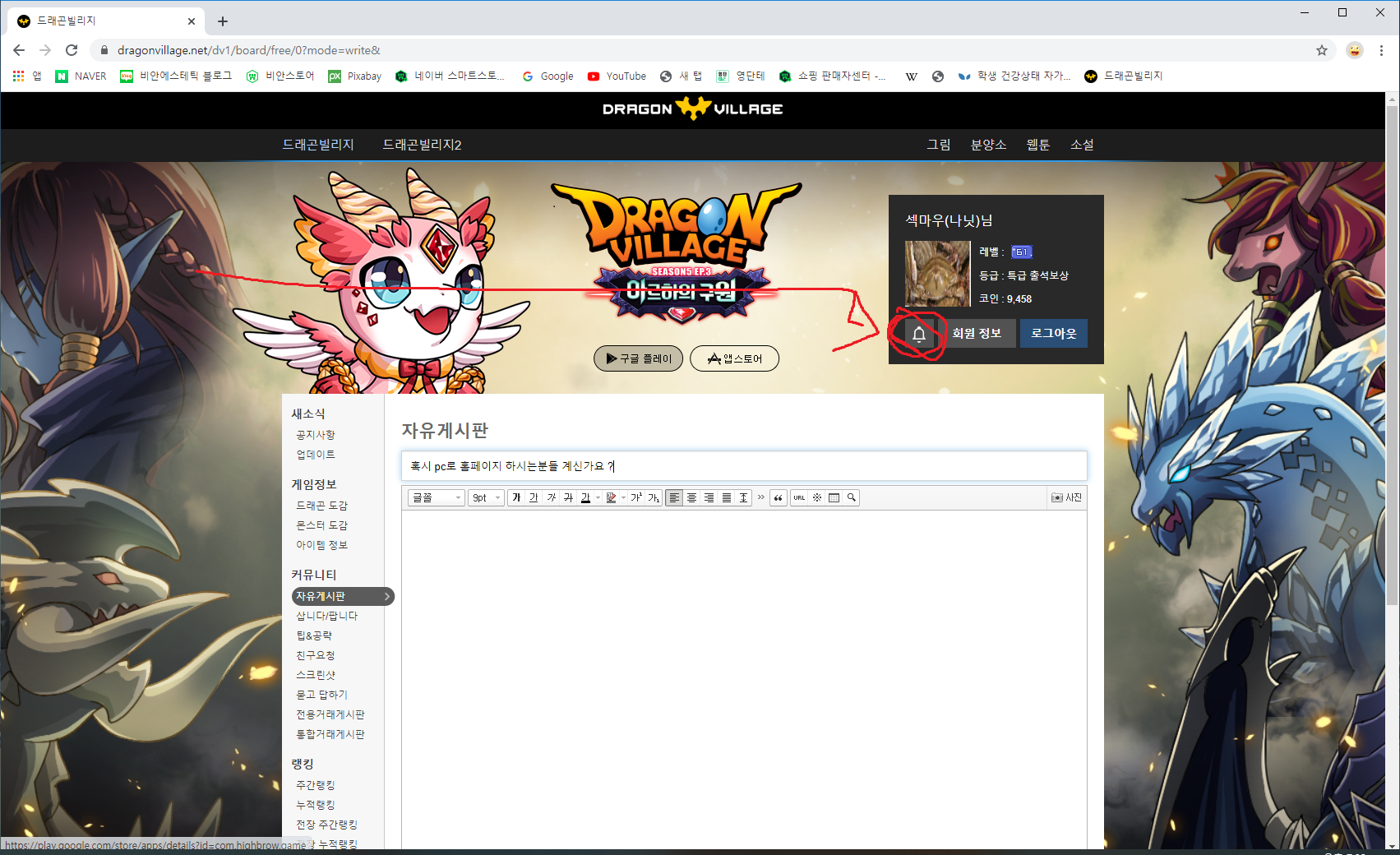The image size is (1400, 855).
Task: Apply bold formatting in editor toolbar
Action: (x=516, y=497)
